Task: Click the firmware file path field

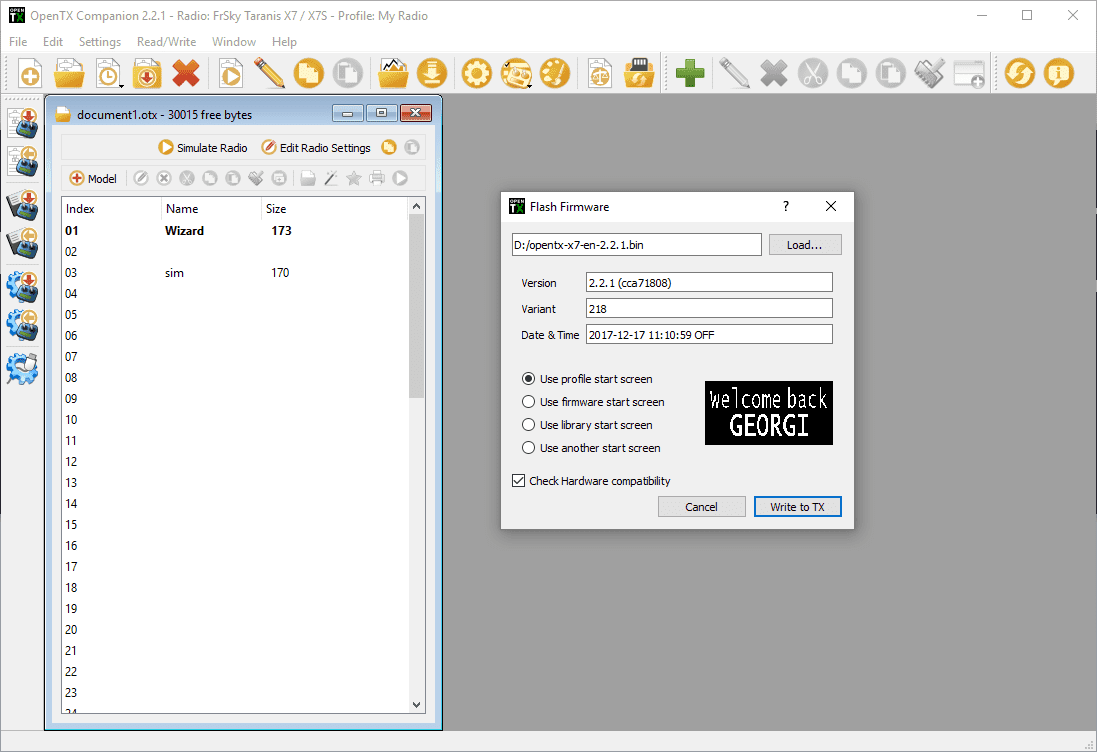Action: pos(637,245)
